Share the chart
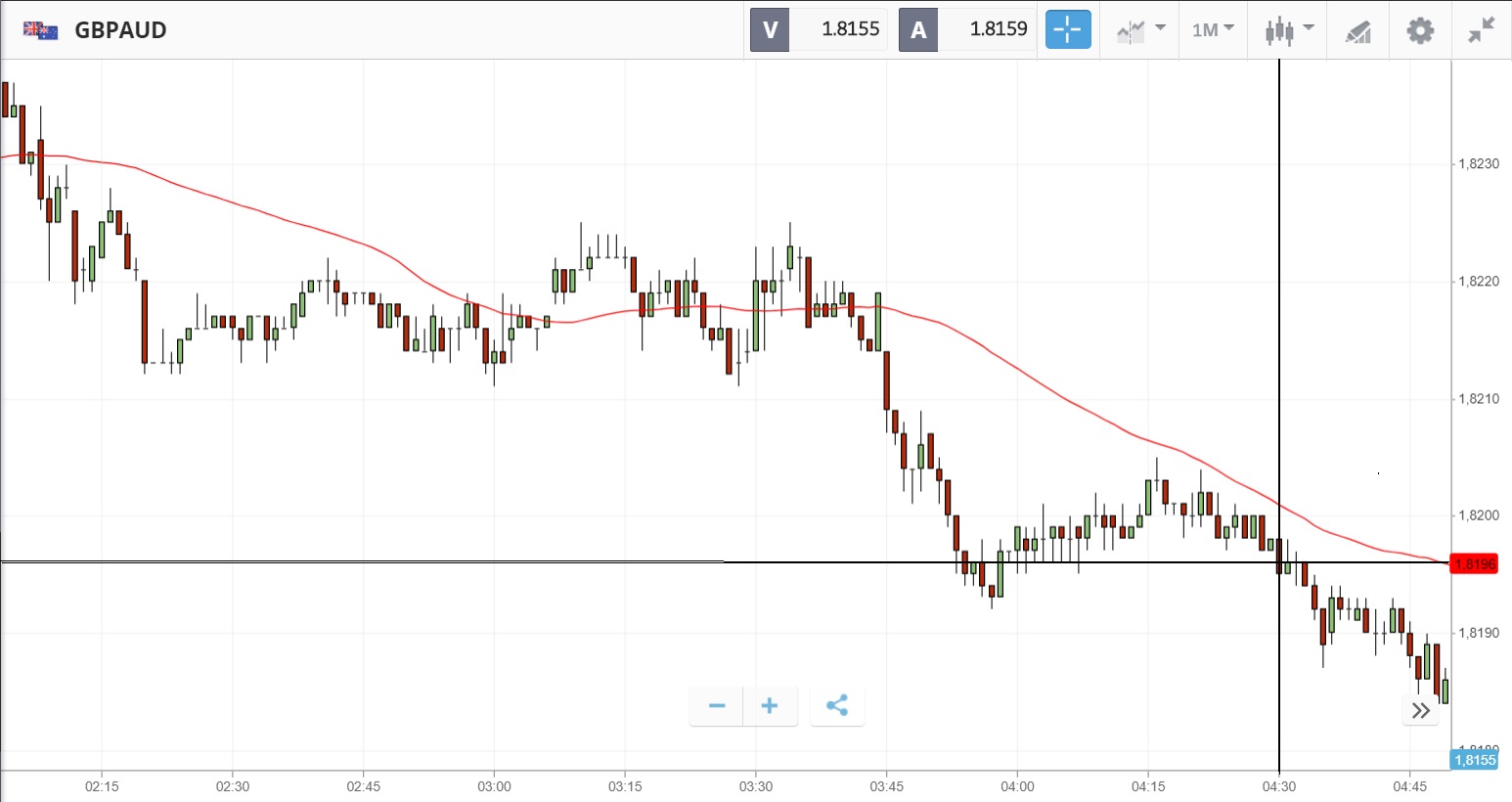The image size is (1512, 802). [837, 706]
